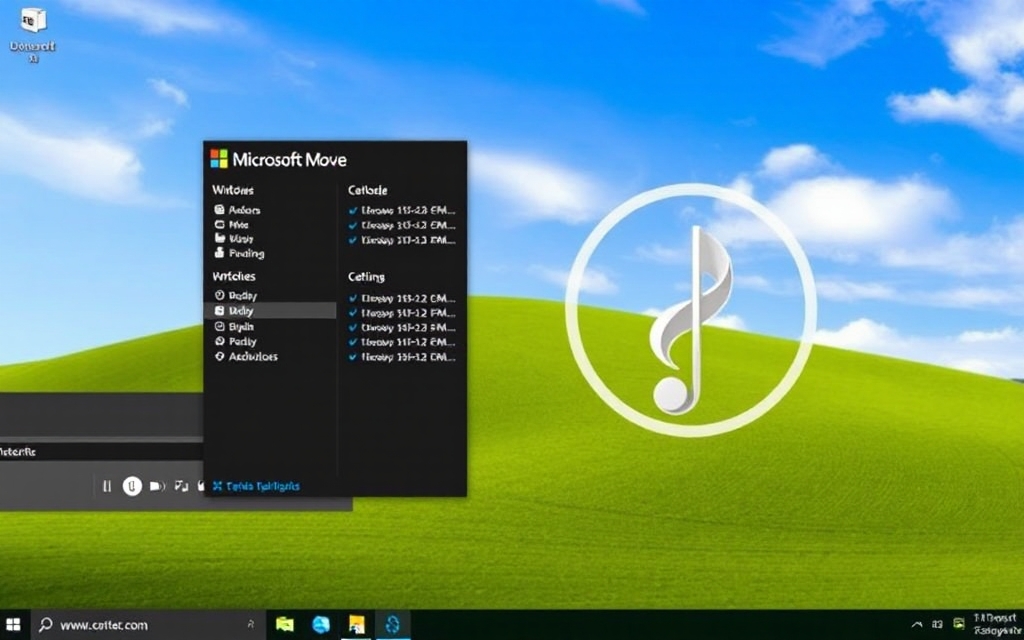
Task: Select the Dedey item under Wrtches
Action: (x=236, y=295)
